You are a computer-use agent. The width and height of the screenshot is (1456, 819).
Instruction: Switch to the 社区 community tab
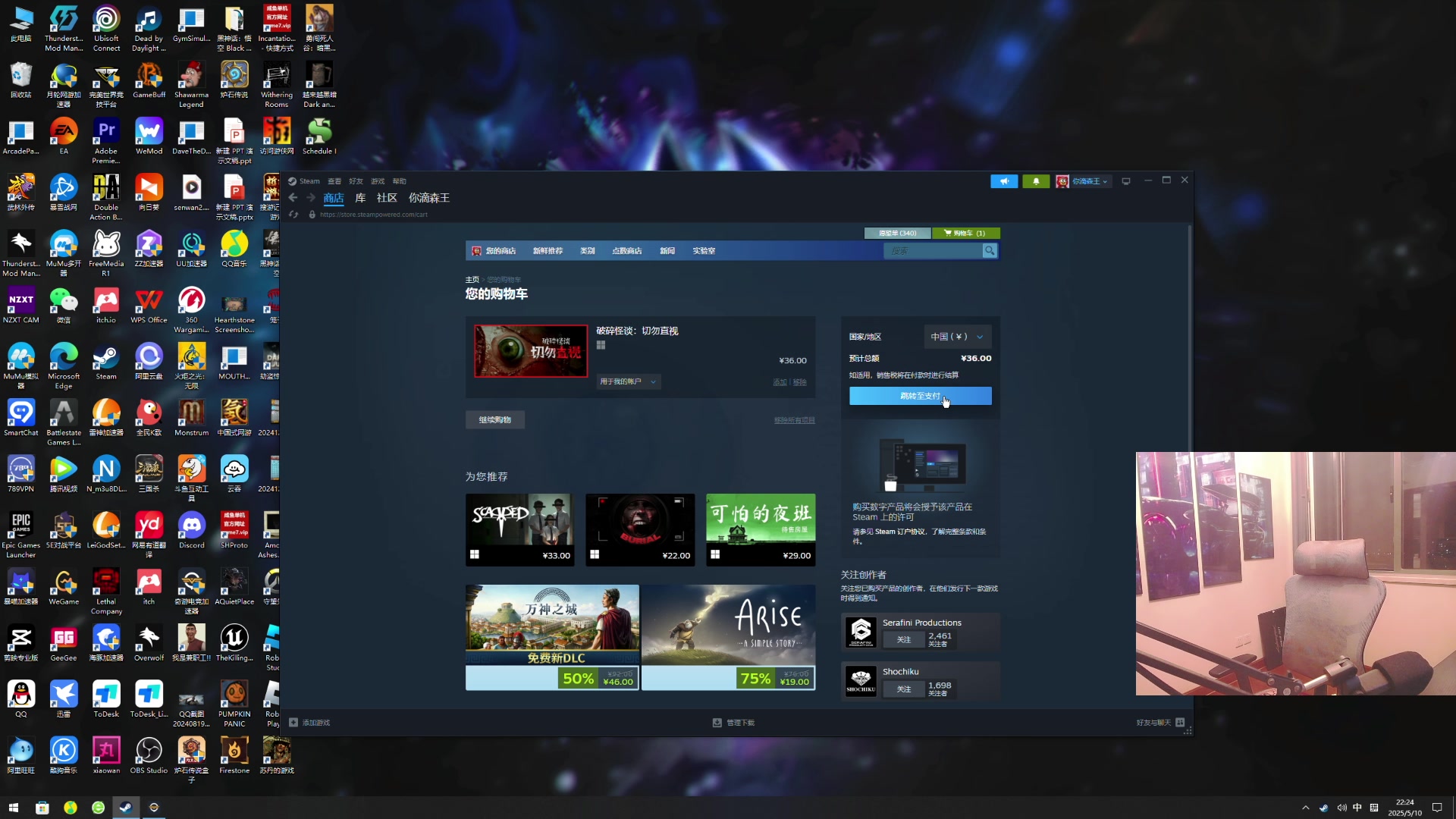tap(387, 198)
